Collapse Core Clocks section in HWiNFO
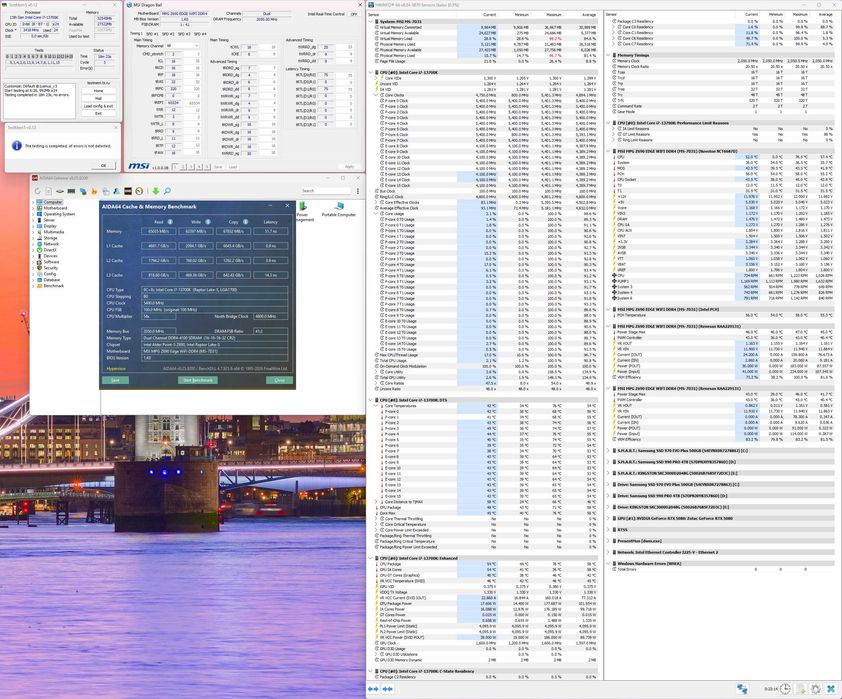 point(376,95)
